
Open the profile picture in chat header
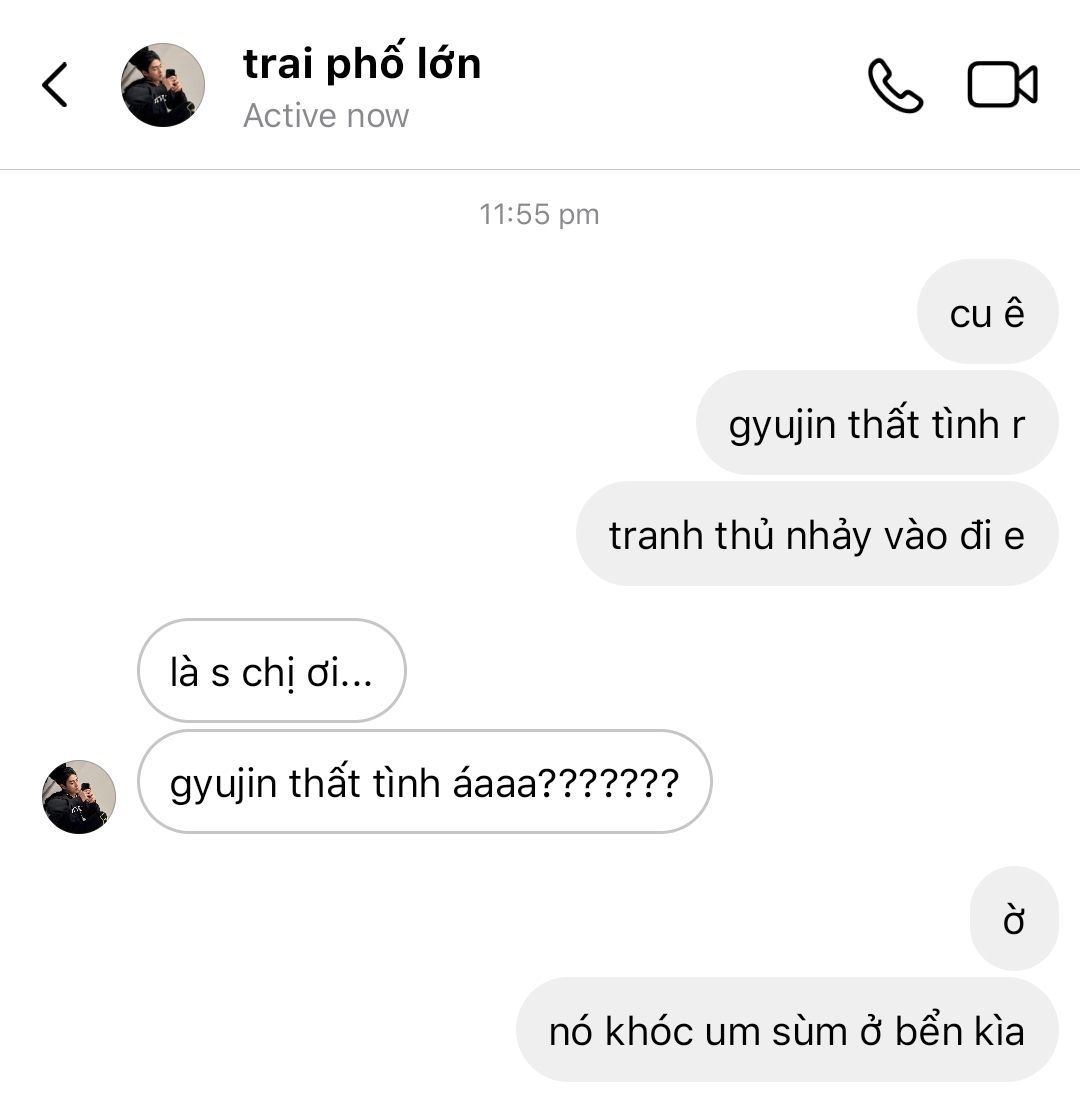coord(163,85)
